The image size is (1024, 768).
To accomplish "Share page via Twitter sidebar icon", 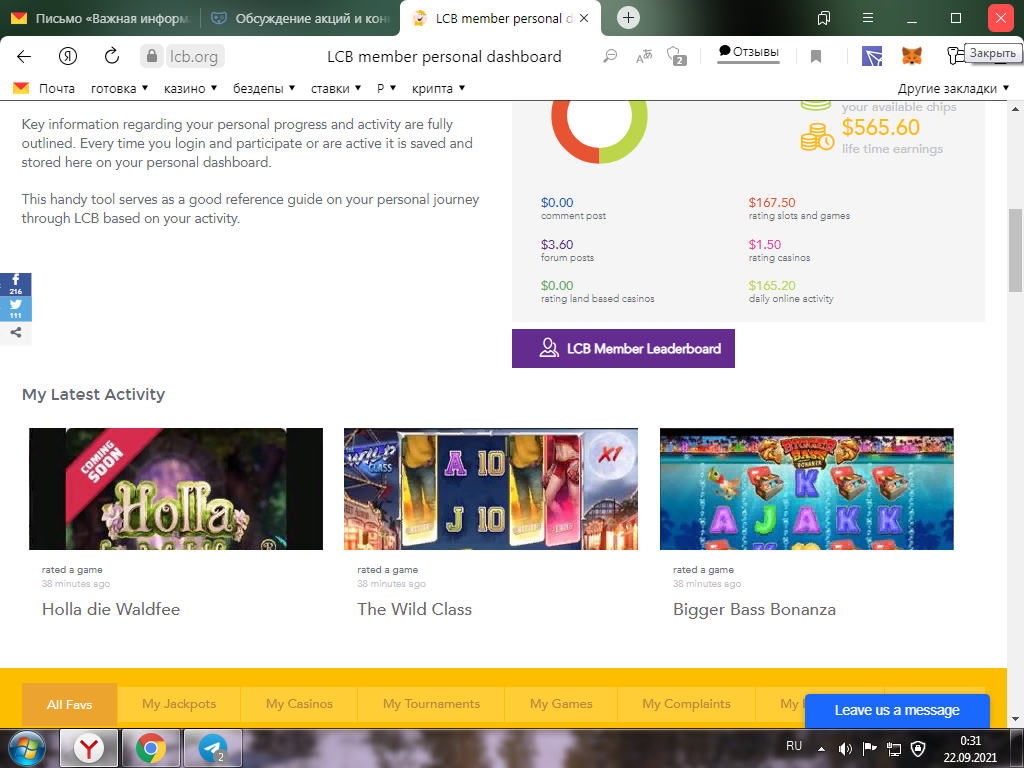I will [16, 308].
